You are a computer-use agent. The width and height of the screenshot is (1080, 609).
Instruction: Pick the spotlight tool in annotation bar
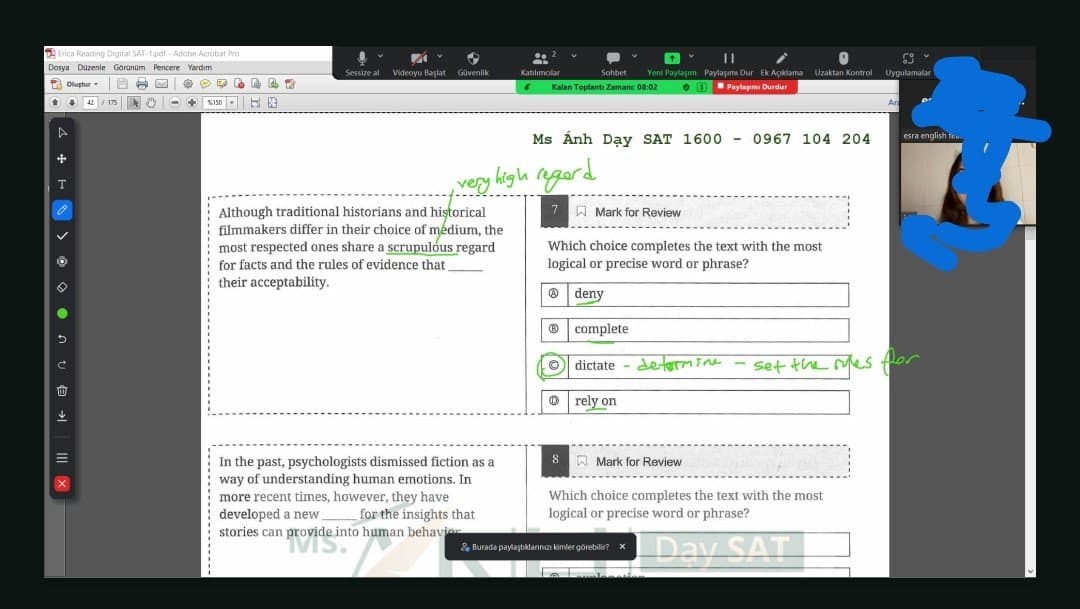tap(62, 261)
